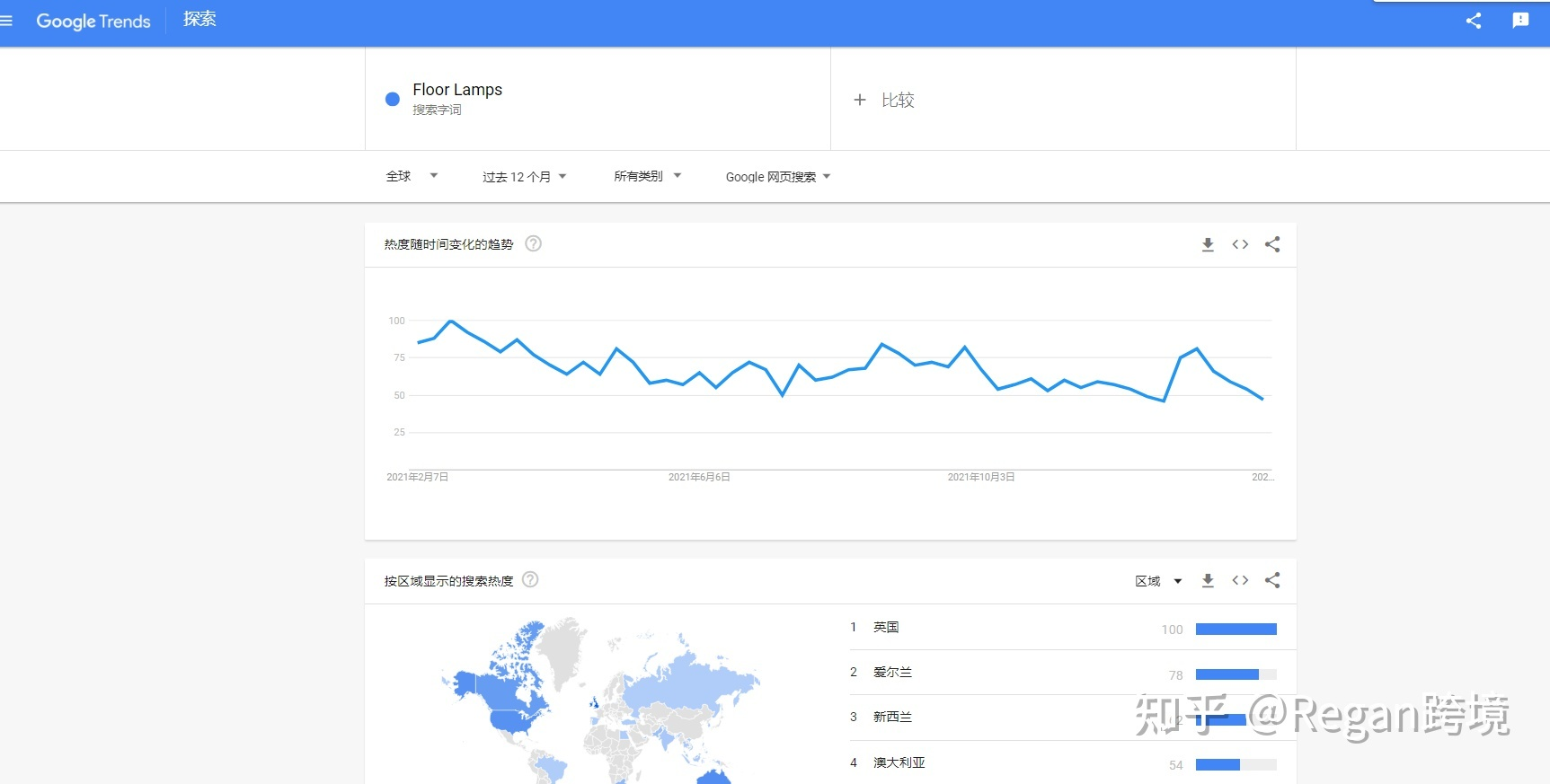This screenshot has height=784, width=1550.
Task: Open embed code for the trend chart
Action: (1240, 244)
